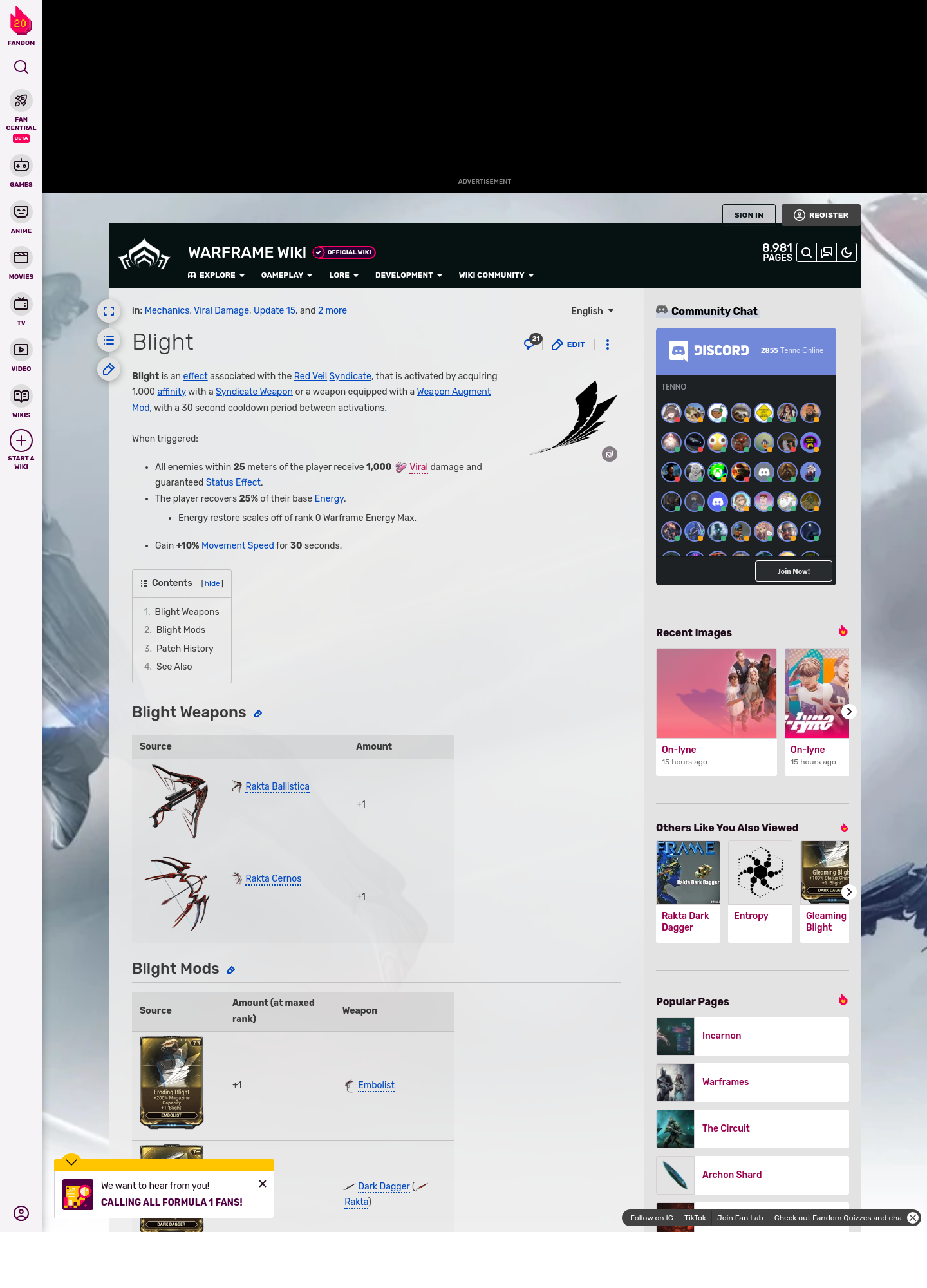The image size is (927, 1288).
Task: Click the Sign In button
Action: (x=749, y=215)
